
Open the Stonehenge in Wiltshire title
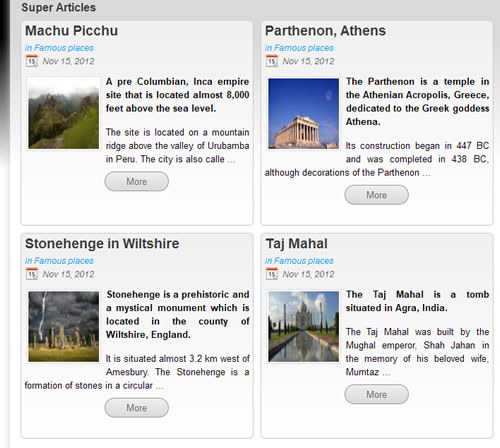pos(102,244)
